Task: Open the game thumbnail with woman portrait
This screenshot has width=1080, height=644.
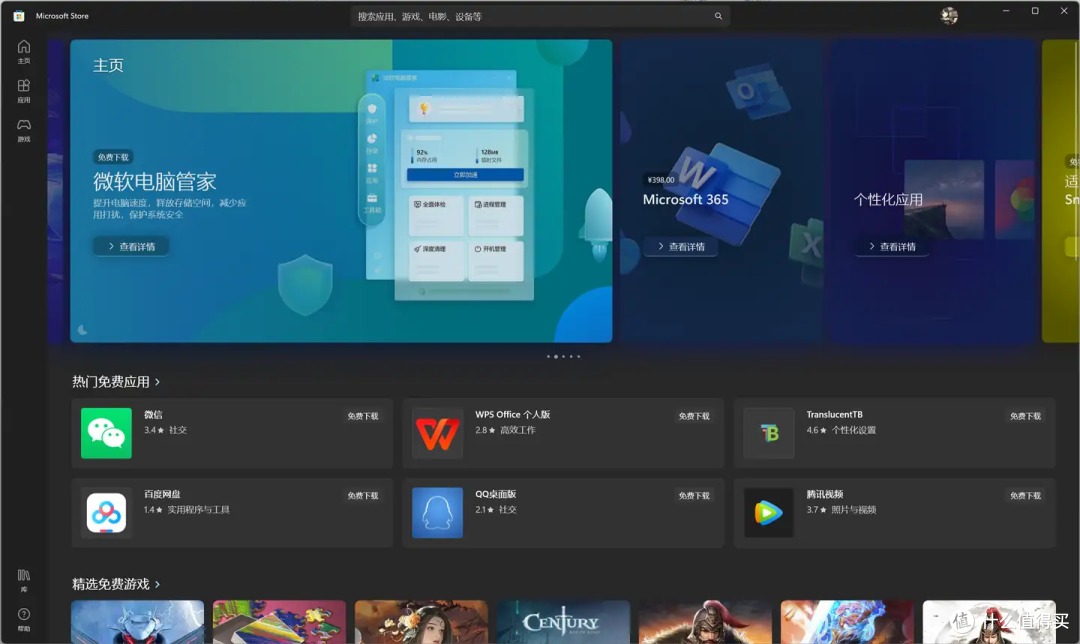Action: click(421, 622)
